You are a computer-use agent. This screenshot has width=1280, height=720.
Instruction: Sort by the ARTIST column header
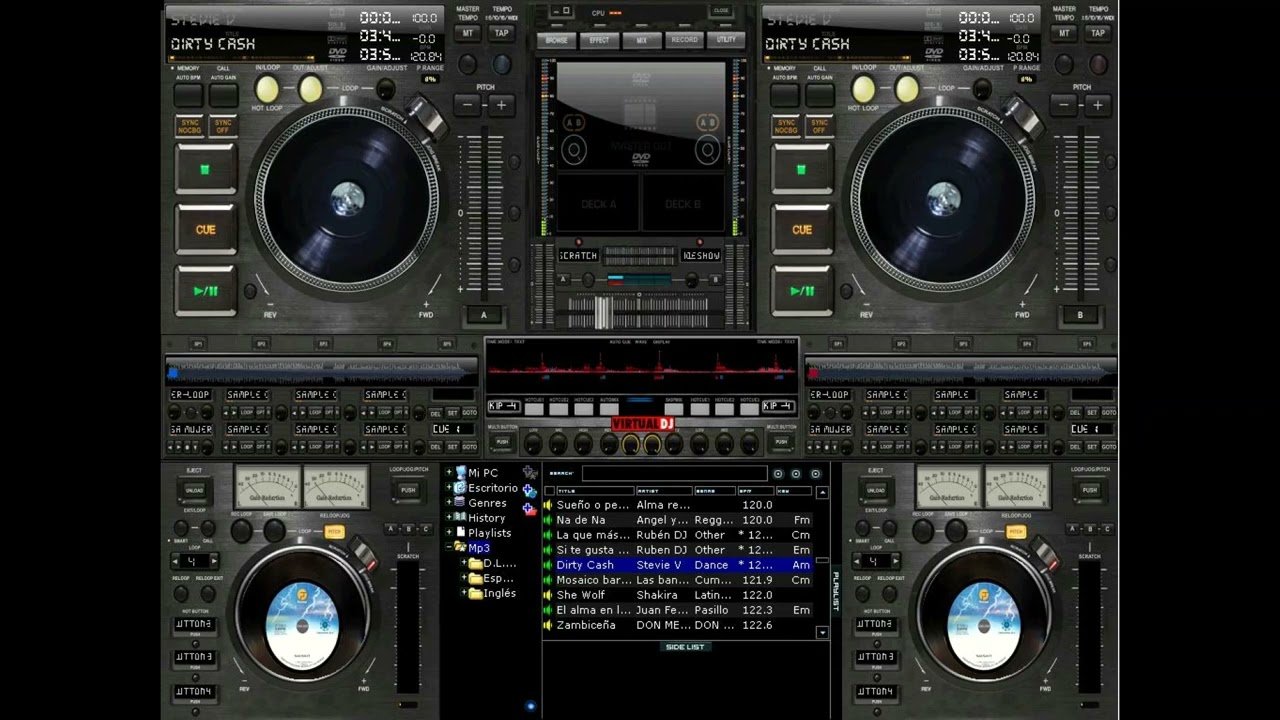point(664,491)
